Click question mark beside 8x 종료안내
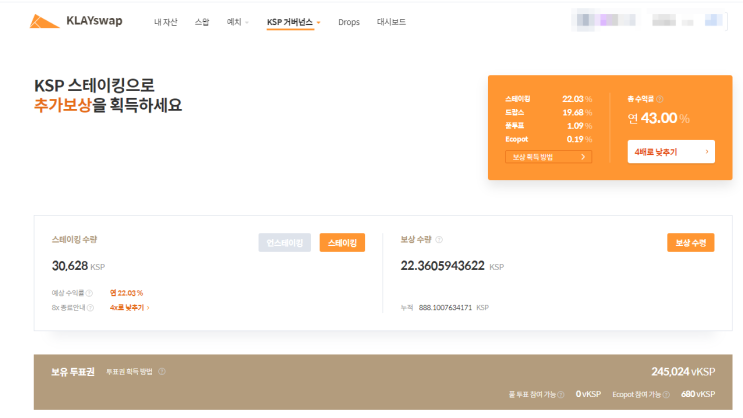Image resolution: width=743 pixels, height=418 pixels. (x=90, y=308)
